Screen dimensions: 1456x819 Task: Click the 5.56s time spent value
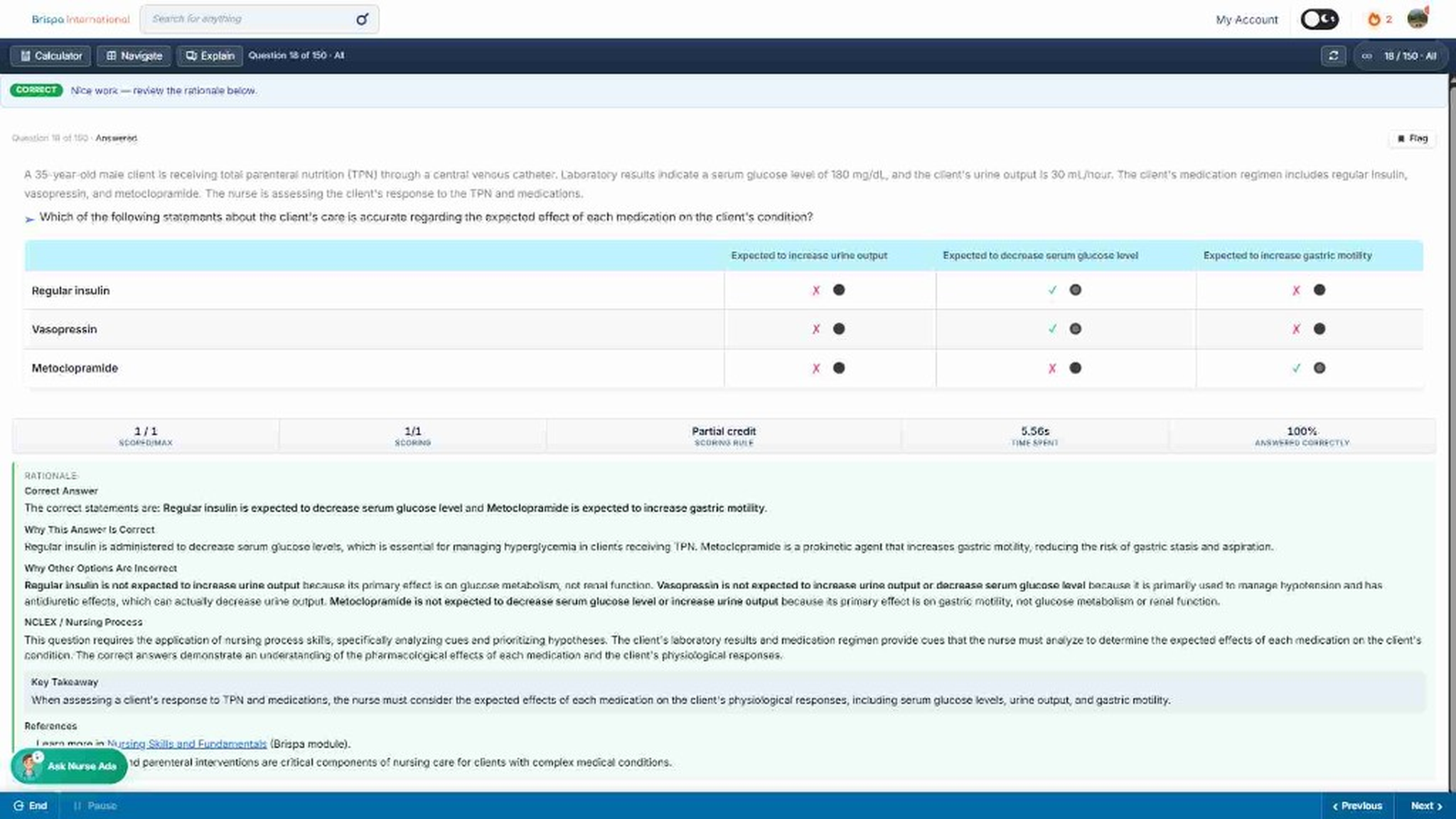coord(1035,431)
